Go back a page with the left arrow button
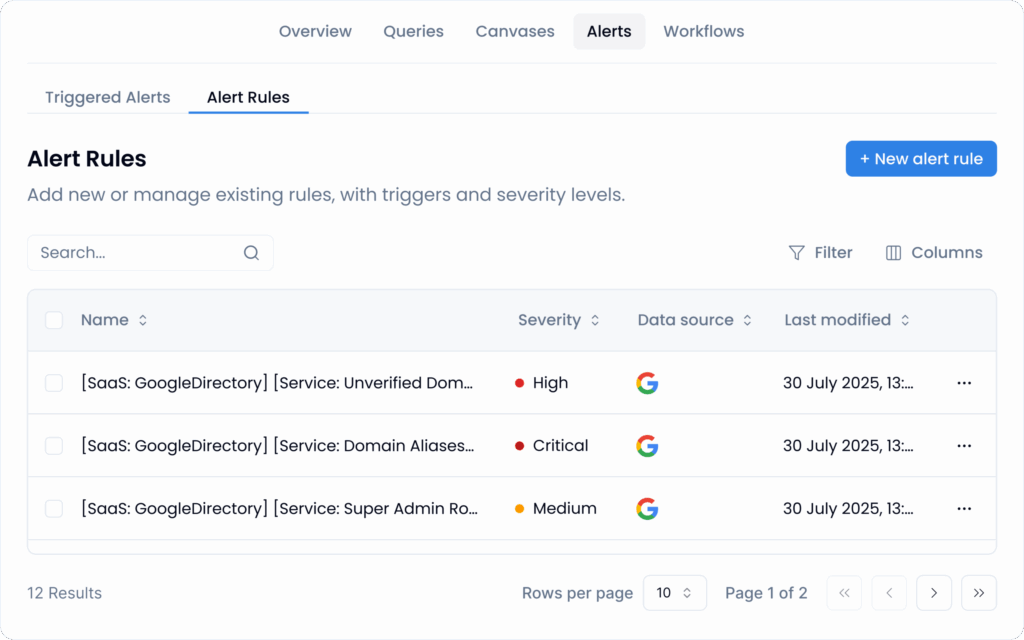 tap(889, 593)
